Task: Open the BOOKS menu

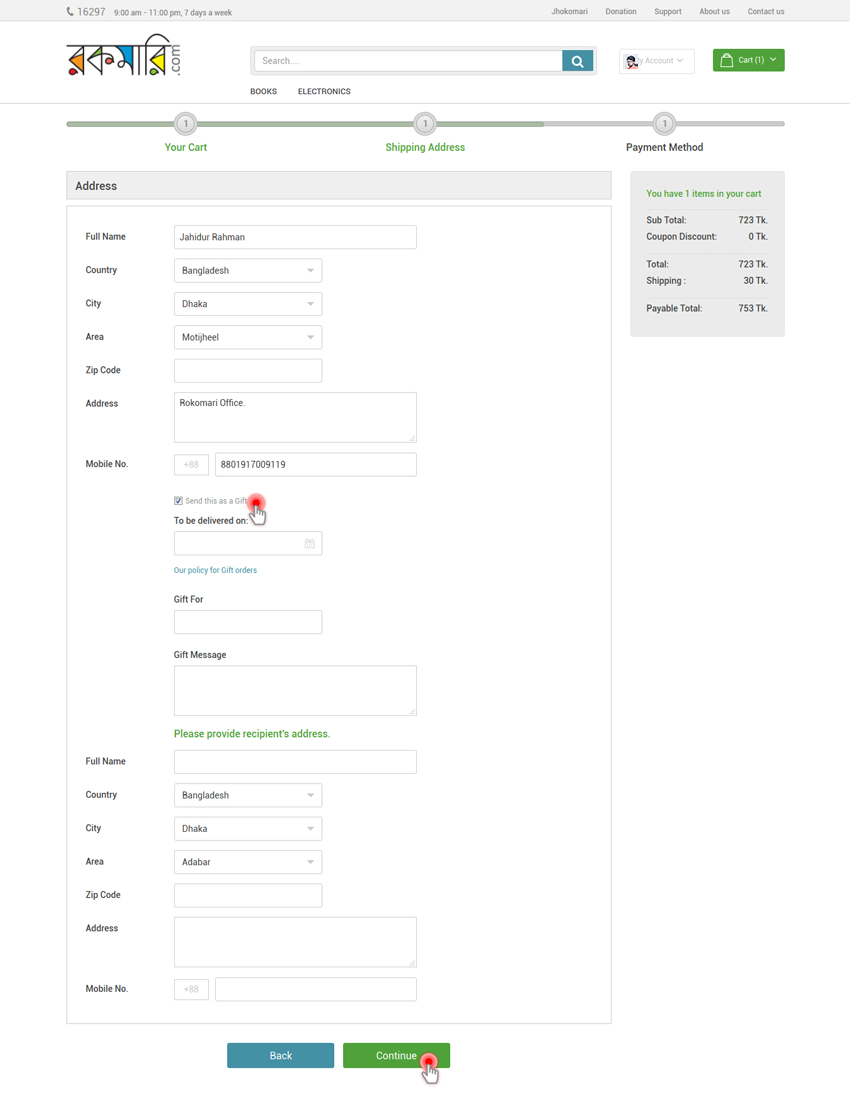Action: [263, 91]
